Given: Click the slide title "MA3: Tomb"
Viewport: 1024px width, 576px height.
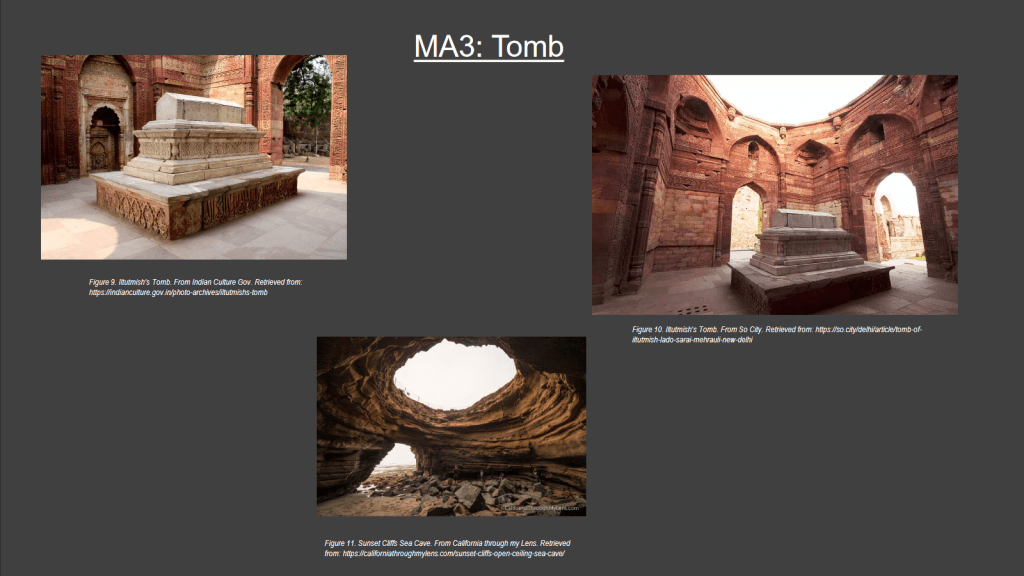Looking at the screenshot, I should tap(489, 46).
